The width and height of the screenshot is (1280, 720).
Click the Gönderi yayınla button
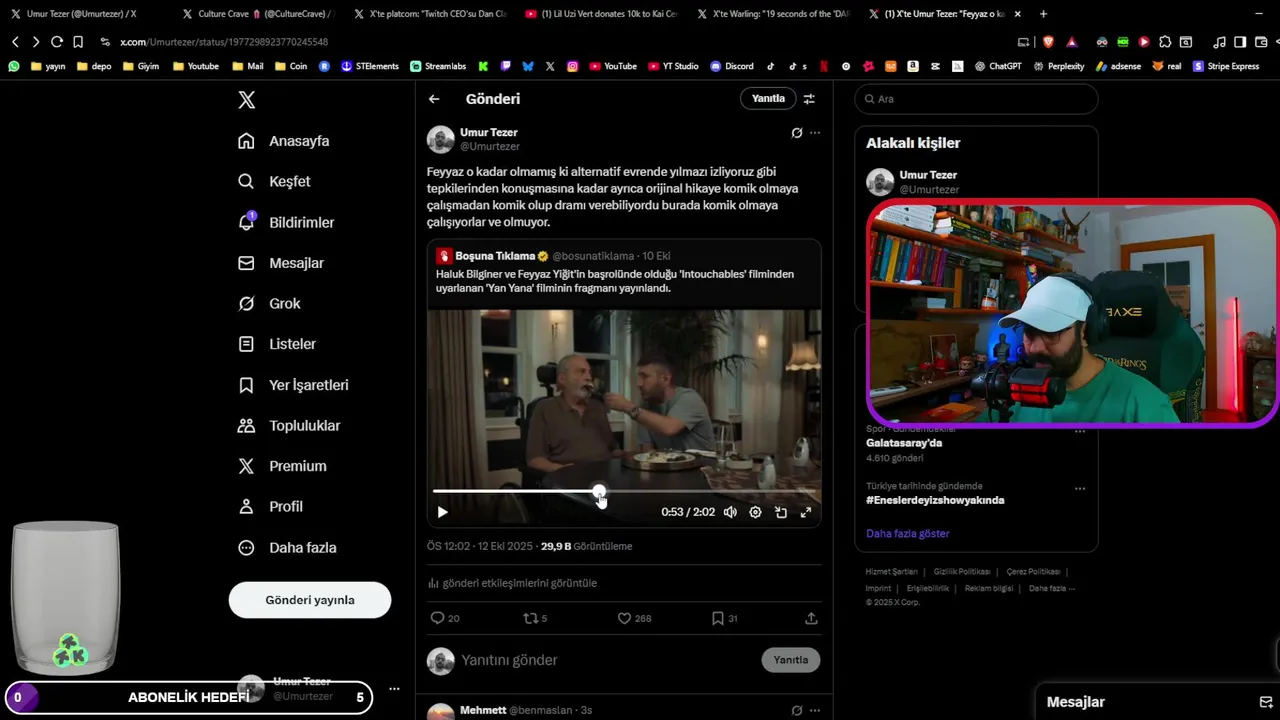(310, 600)
